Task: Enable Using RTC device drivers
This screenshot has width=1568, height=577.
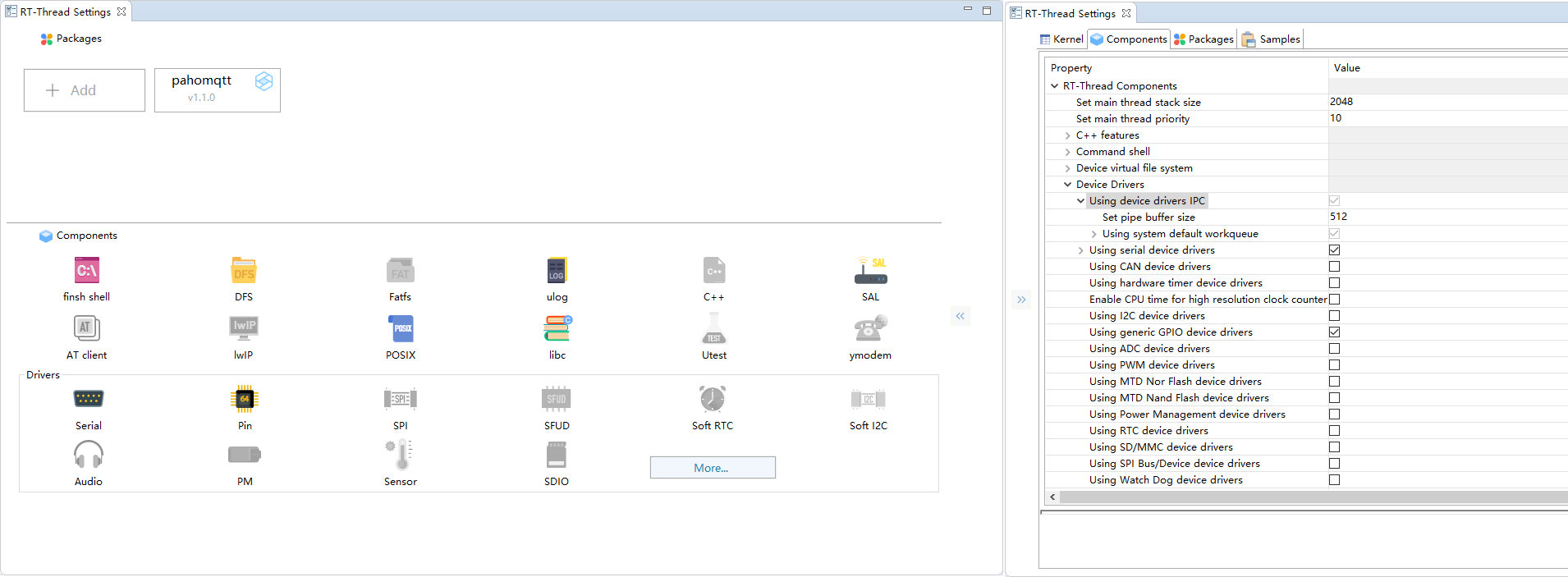Action: (1334, 430)
